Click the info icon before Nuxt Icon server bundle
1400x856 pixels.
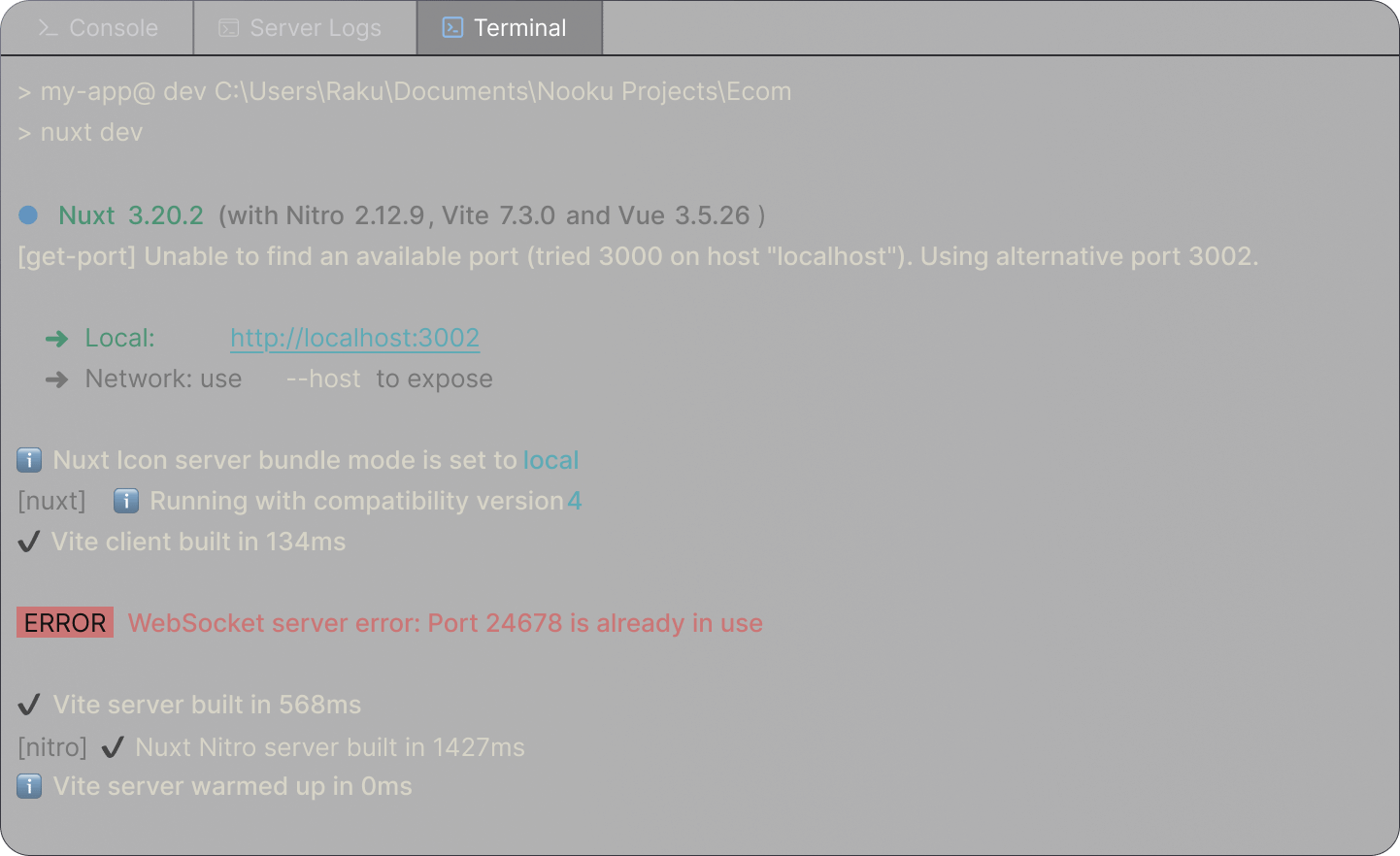[x=29, y=460]
